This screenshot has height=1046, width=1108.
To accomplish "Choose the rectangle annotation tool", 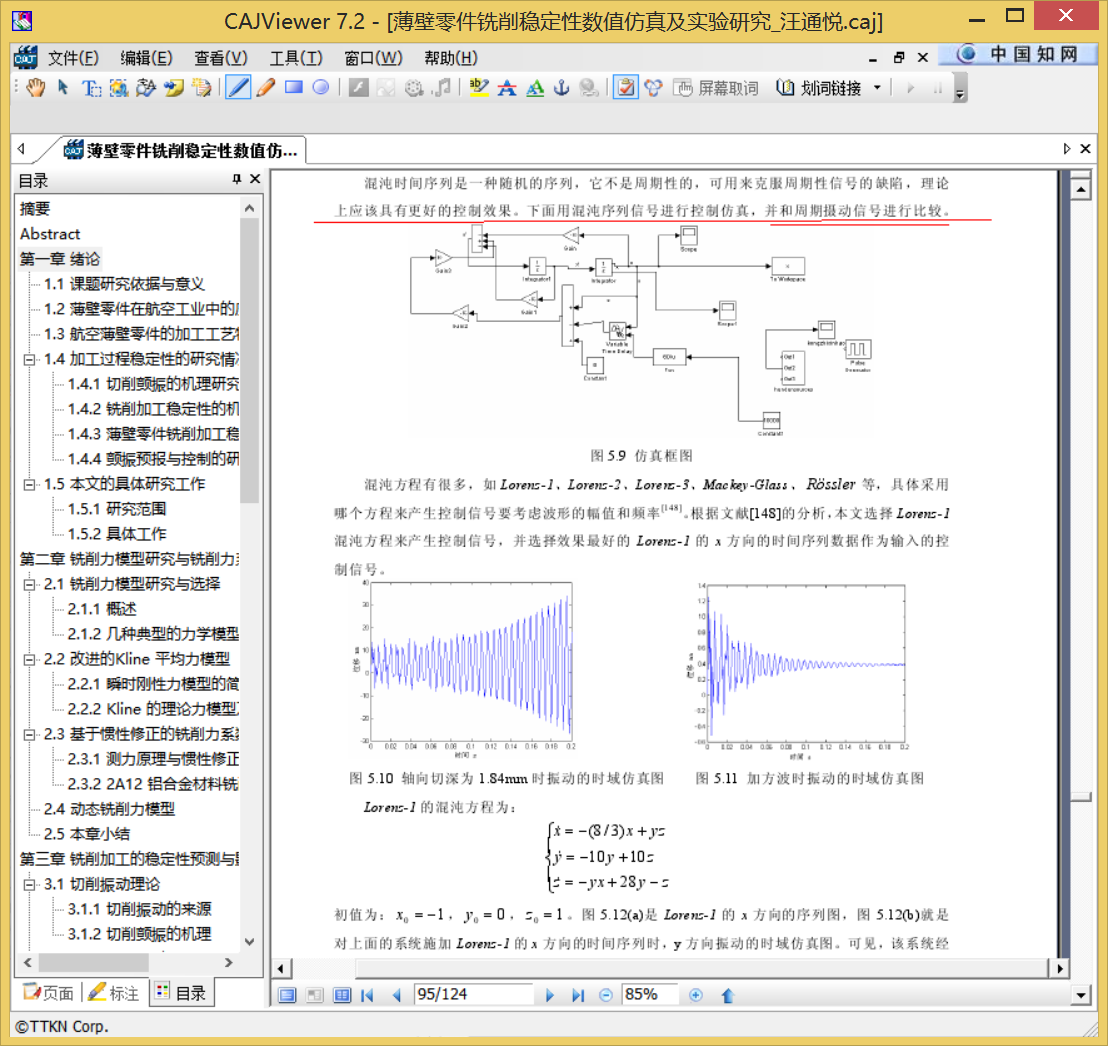I will [x=293, y=88].
